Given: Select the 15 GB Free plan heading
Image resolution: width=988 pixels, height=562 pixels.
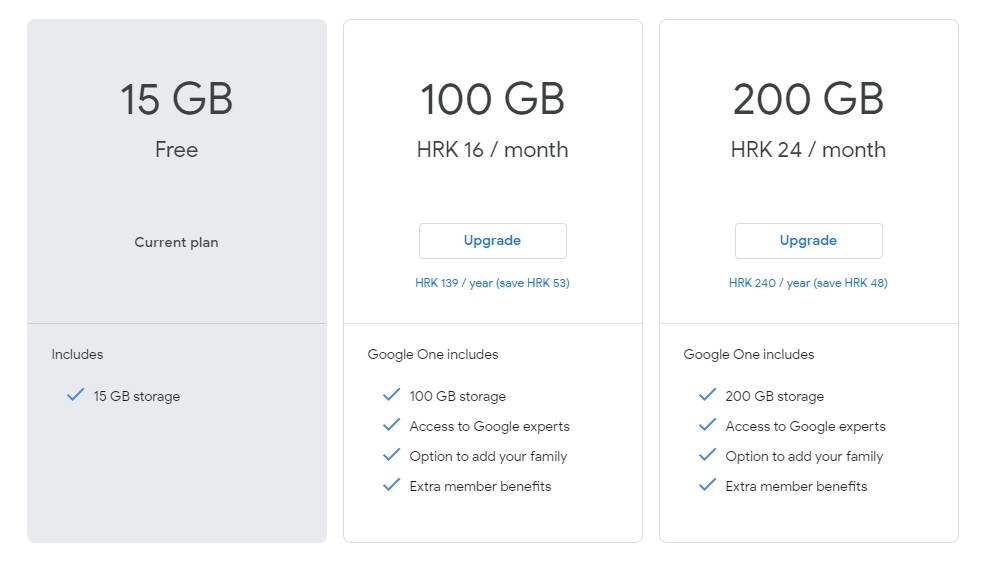Looking at the screenshot, I should tap(176, 100).
